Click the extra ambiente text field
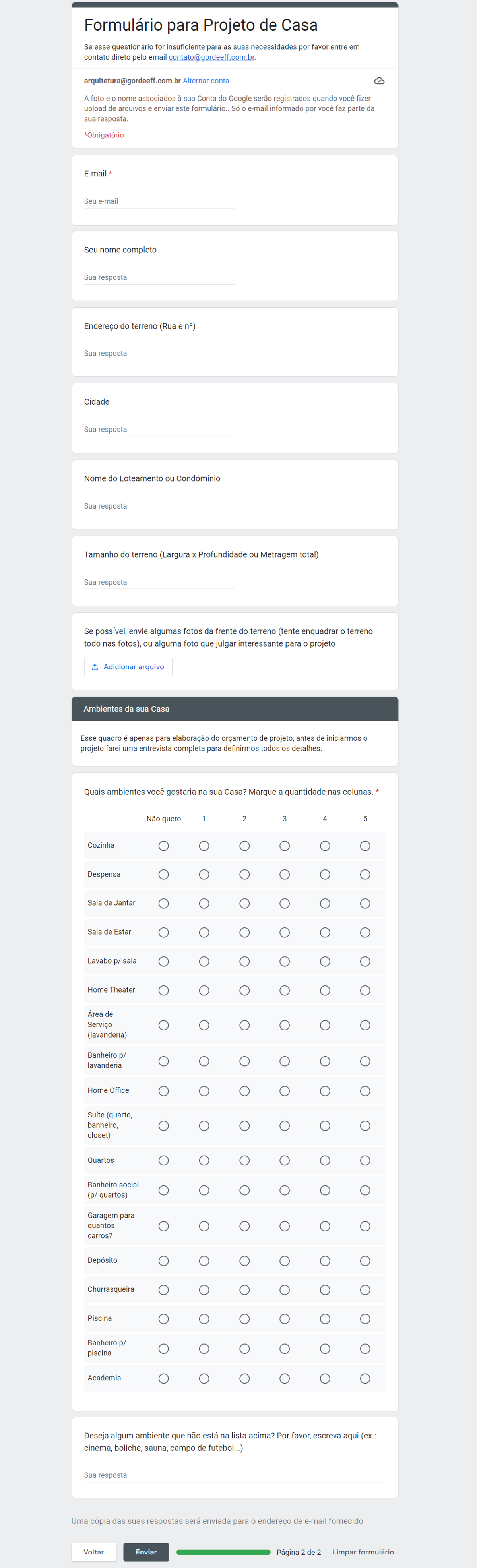 pyautogui.click(x=234, y=1475)
